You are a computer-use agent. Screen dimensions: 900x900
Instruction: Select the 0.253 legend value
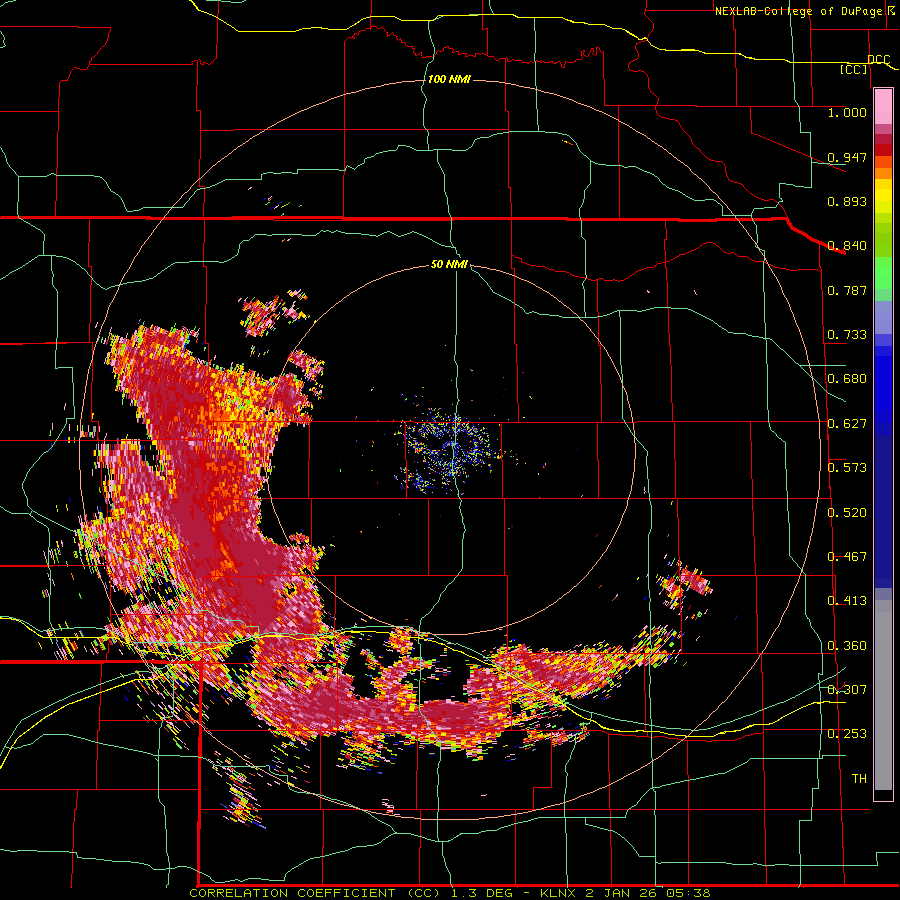click(x=847, y=734)
